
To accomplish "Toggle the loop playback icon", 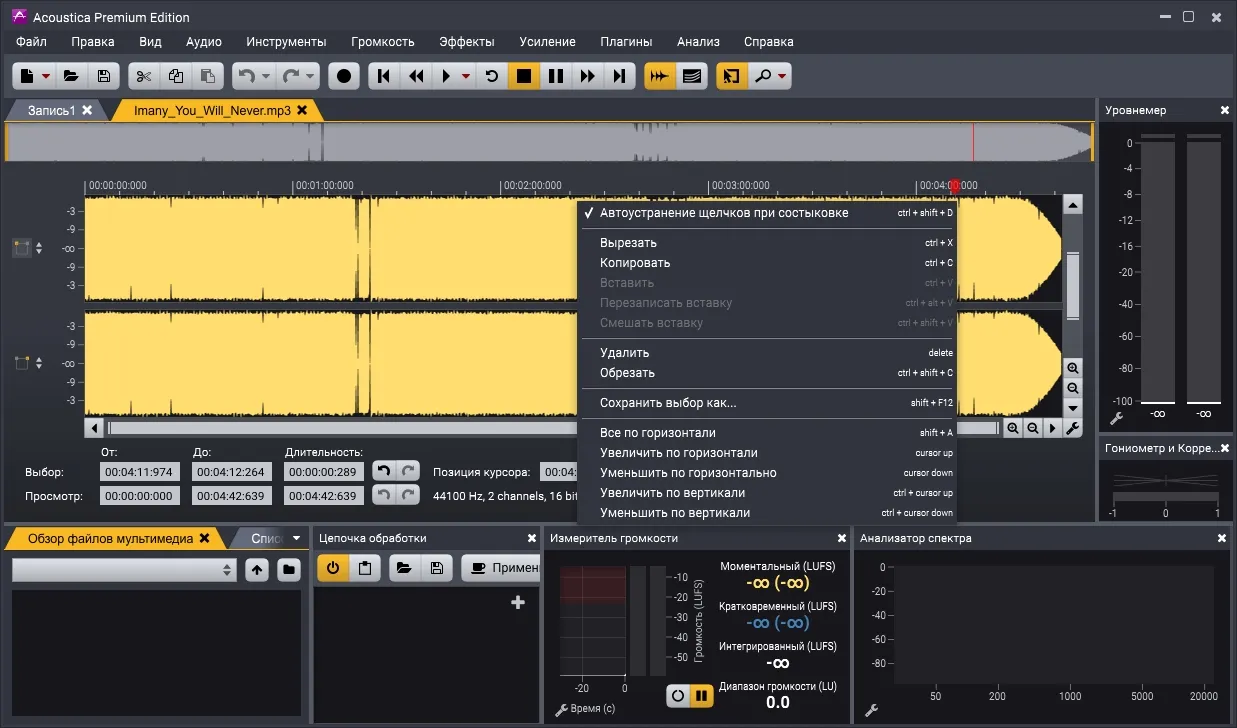I will [492, 76].
